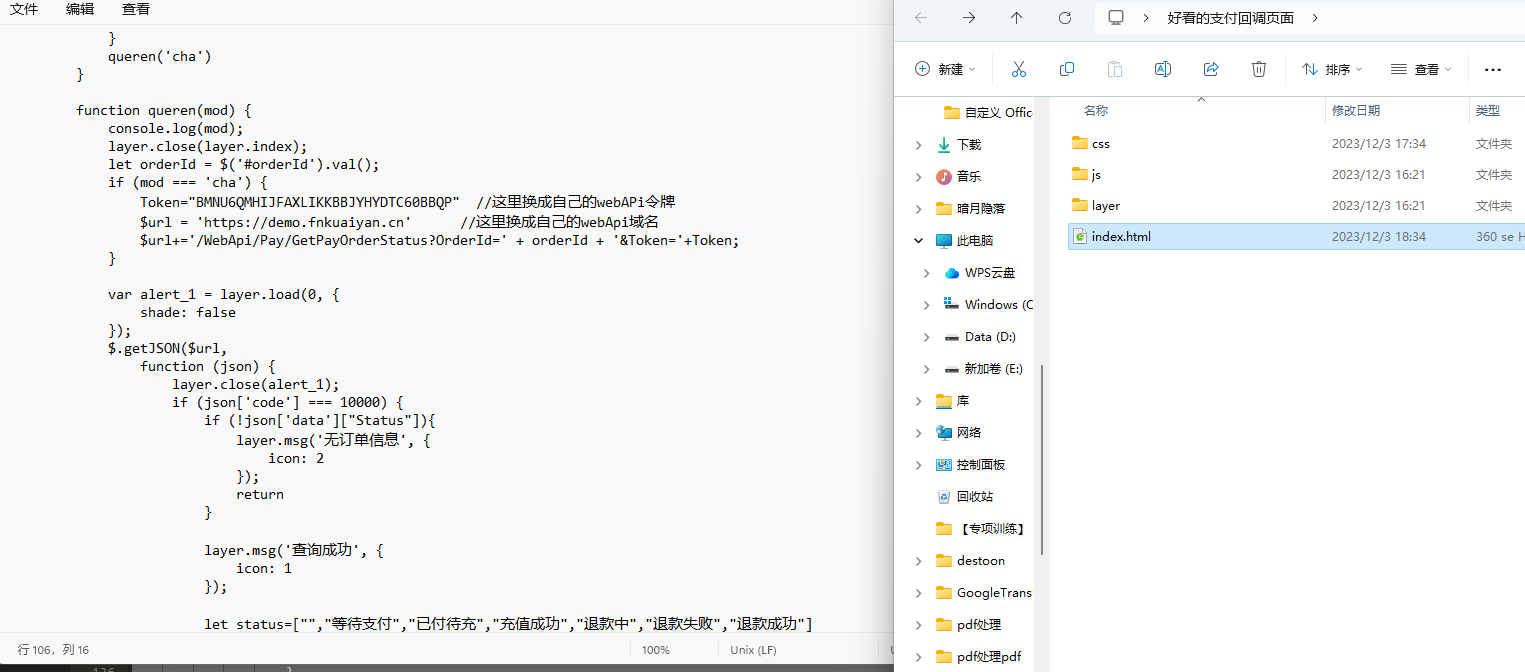Image resolution: width=1525 pixels, height=672 pixels.
Task: Click the back navigation arrow
Action: [921, 18]
